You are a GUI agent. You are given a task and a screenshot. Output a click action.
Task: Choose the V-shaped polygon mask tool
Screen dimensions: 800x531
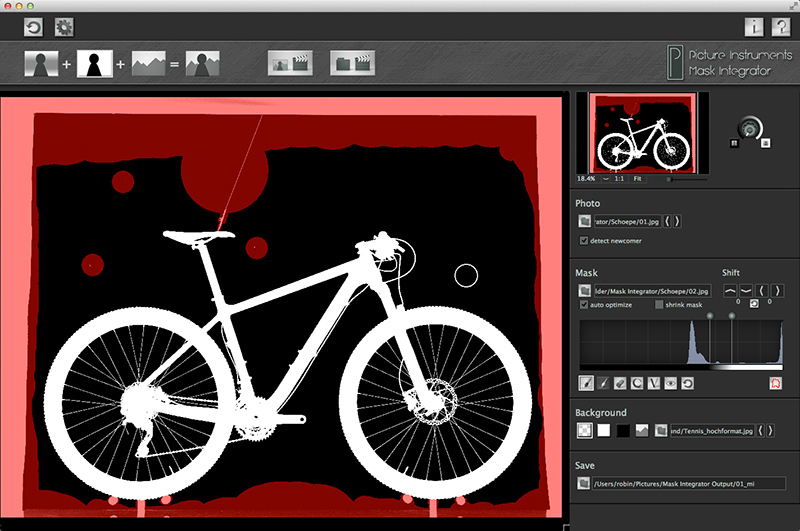(653, 383)
